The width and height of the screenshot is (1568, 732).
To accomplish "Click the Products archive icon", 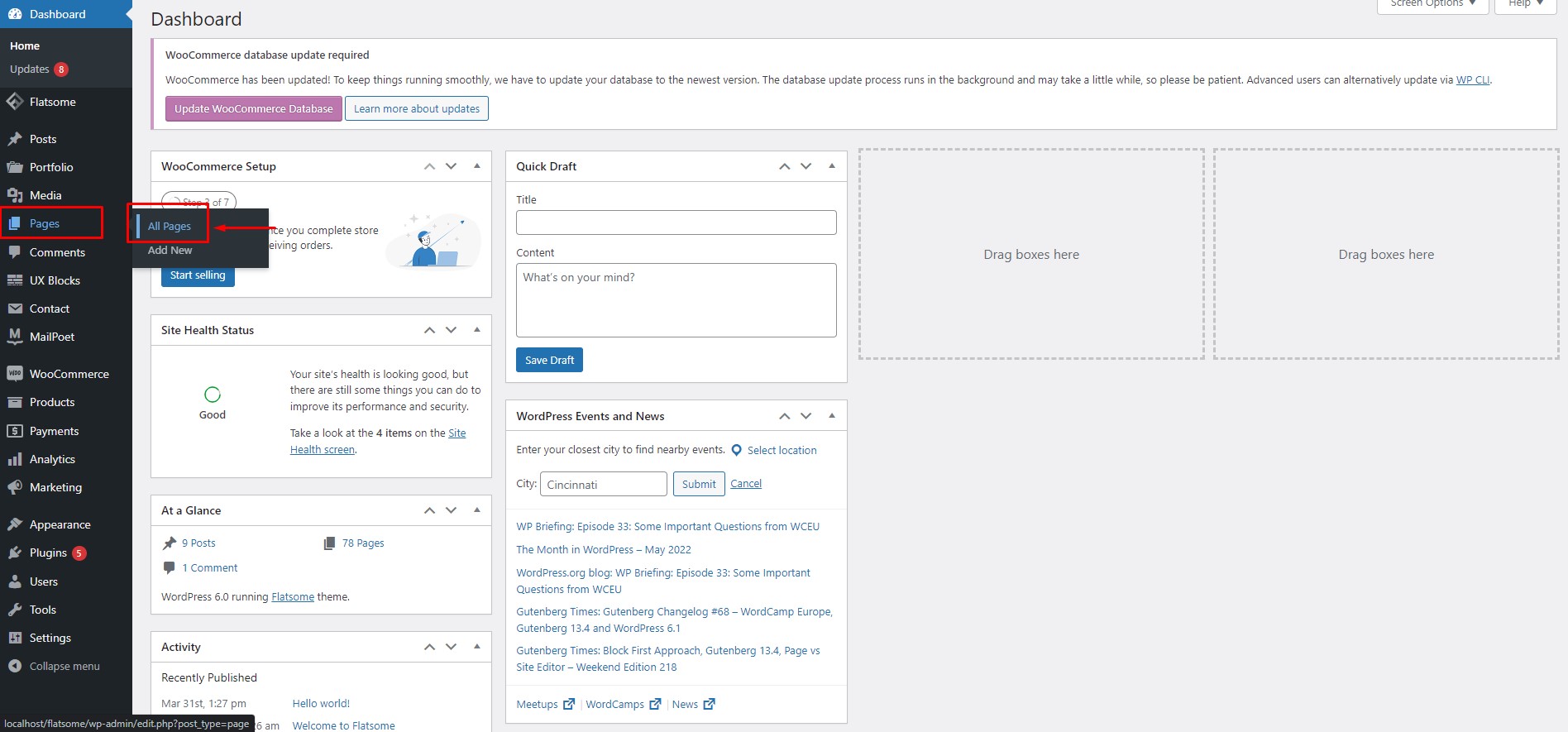I will (x=15, y=402).
